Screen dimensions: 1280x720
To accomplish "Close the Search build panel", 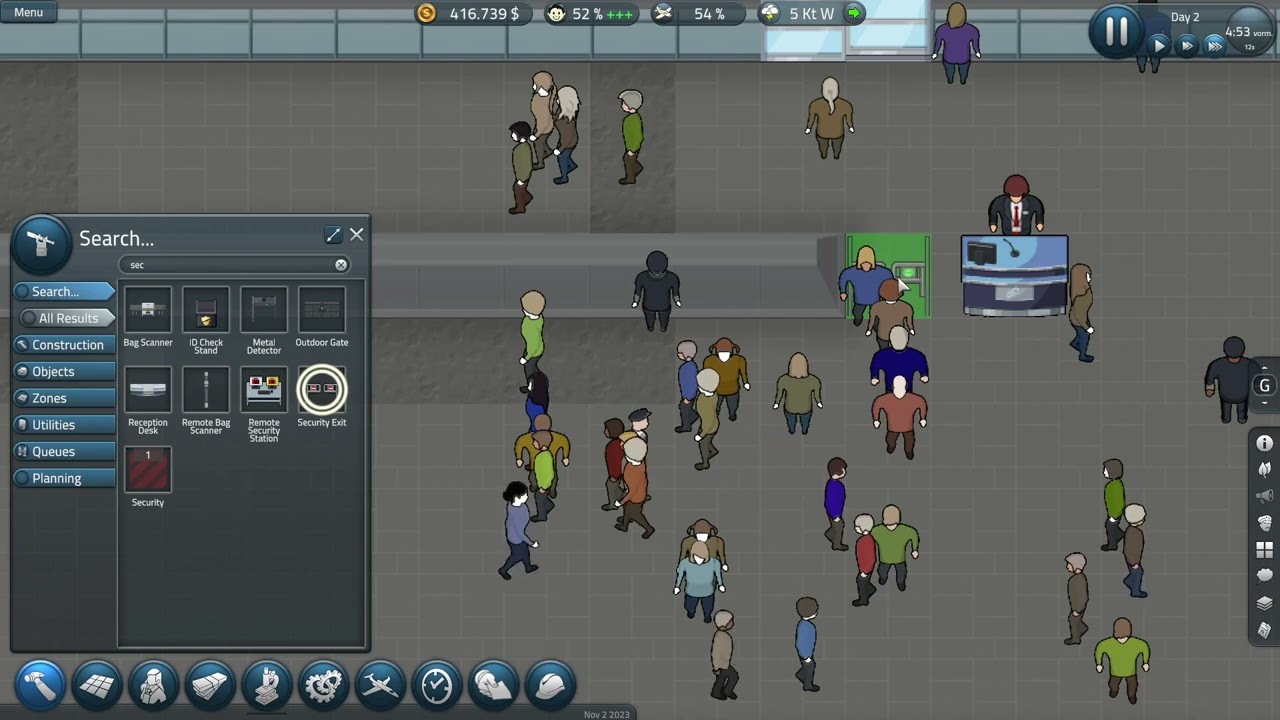I will pos(356,235).
